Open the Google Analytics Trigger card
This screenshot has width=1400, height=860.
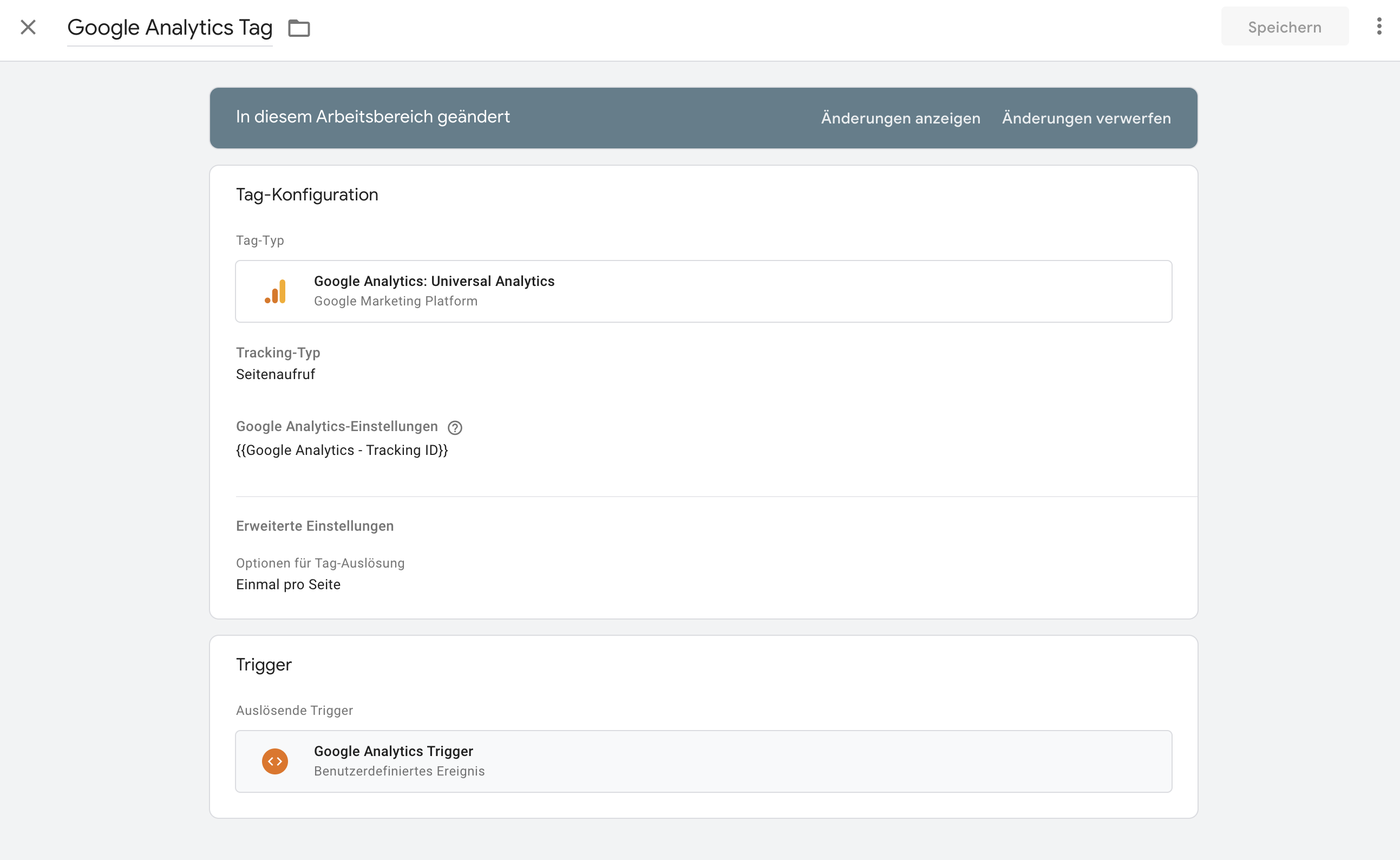tap(704, 761)
